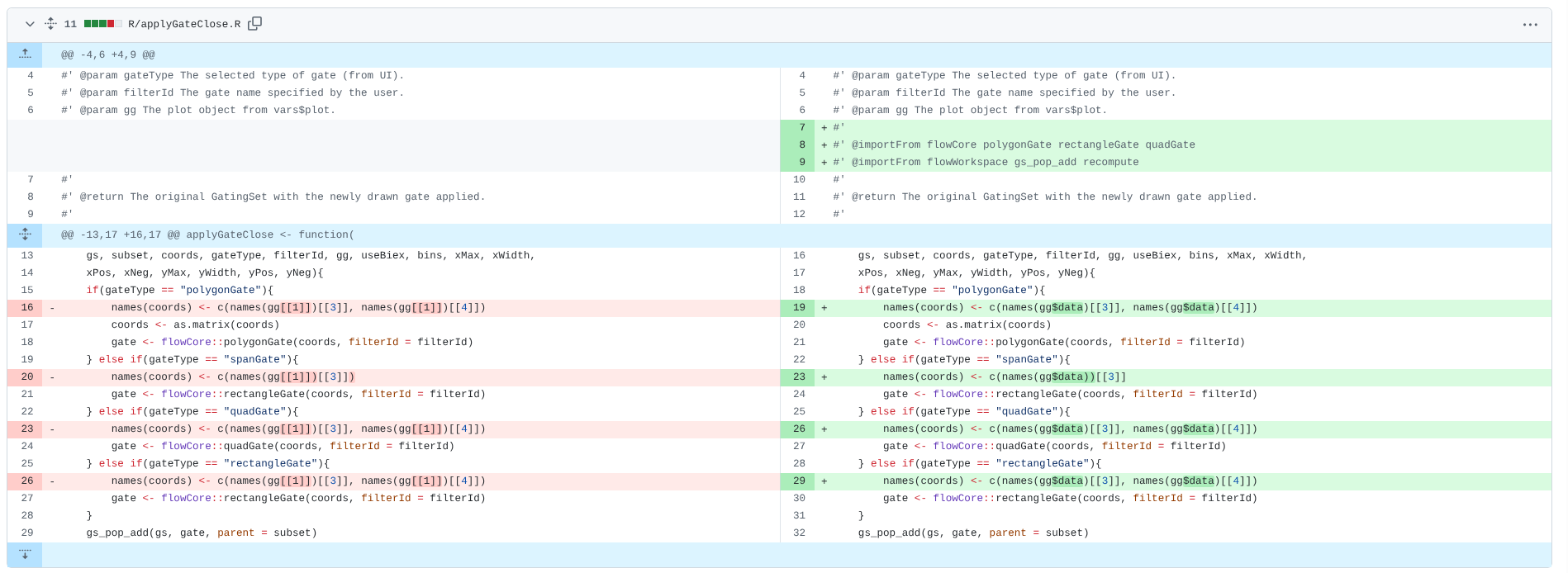Copy the file path R/applyGateClose.R
Viewport: 1568px width, 573px height.
255,23
